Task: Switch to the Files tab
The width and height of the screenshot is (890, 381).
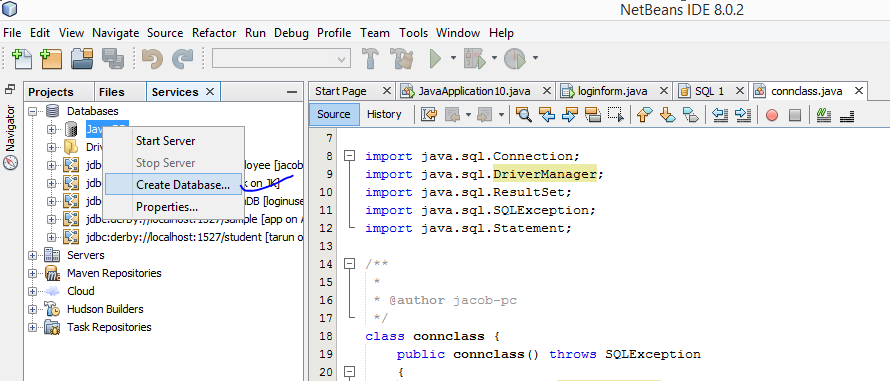Action: [111, 92]
